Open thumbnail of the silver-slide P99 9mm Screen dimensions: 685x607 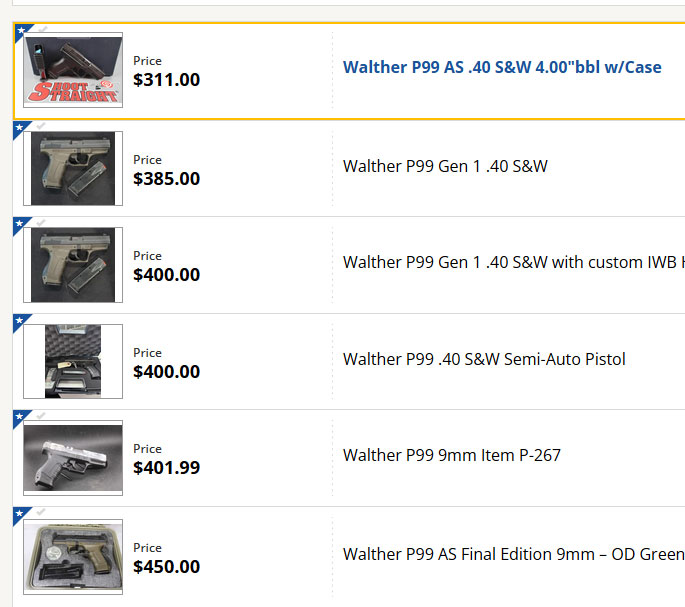tap(73, 458)
